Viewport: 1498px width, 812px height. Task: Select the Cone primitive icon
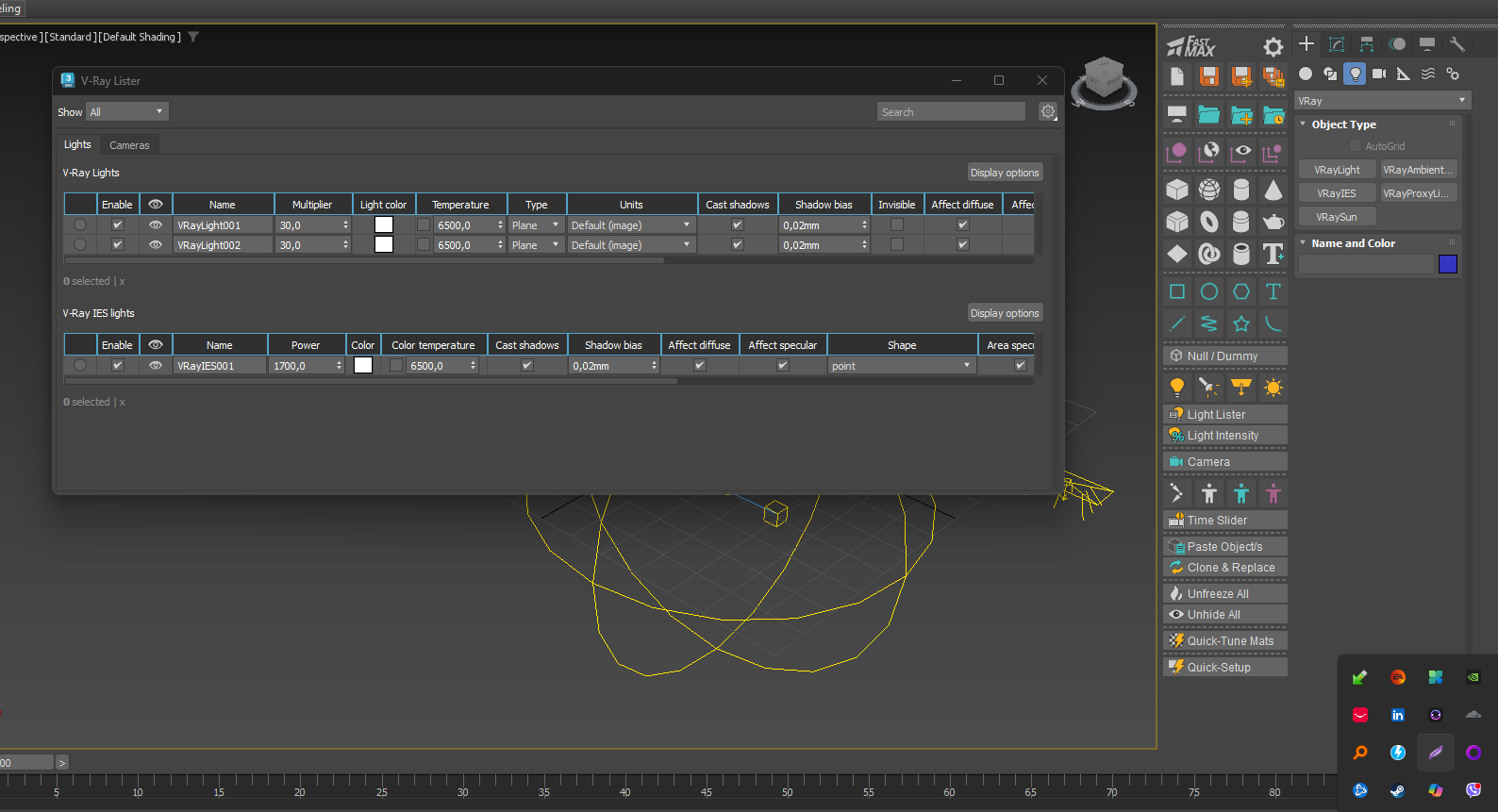click(x=1273, y=190)
